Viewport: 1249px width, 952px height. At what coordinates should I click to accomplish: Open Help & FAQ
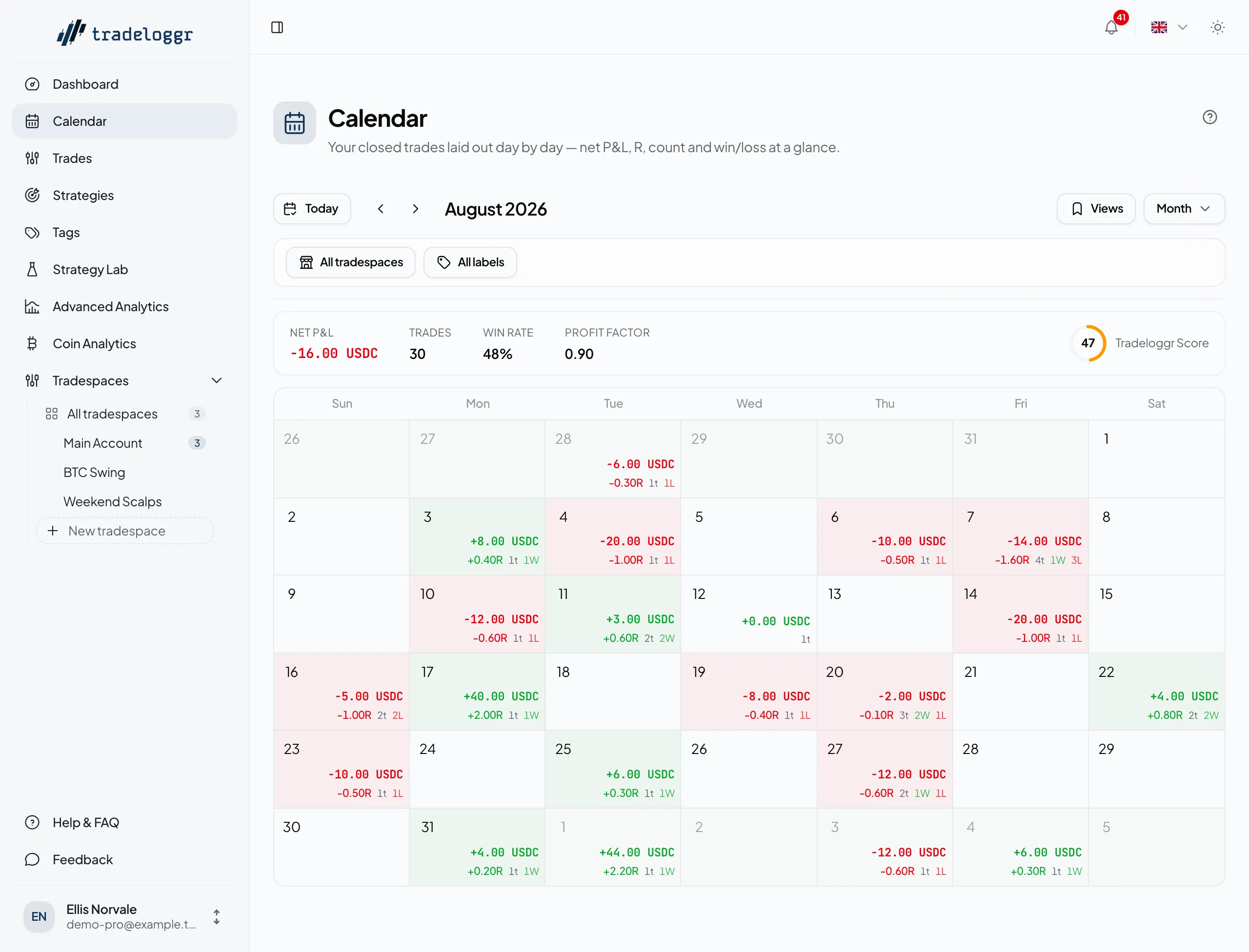pyautogui.click(x=124, y=823)
